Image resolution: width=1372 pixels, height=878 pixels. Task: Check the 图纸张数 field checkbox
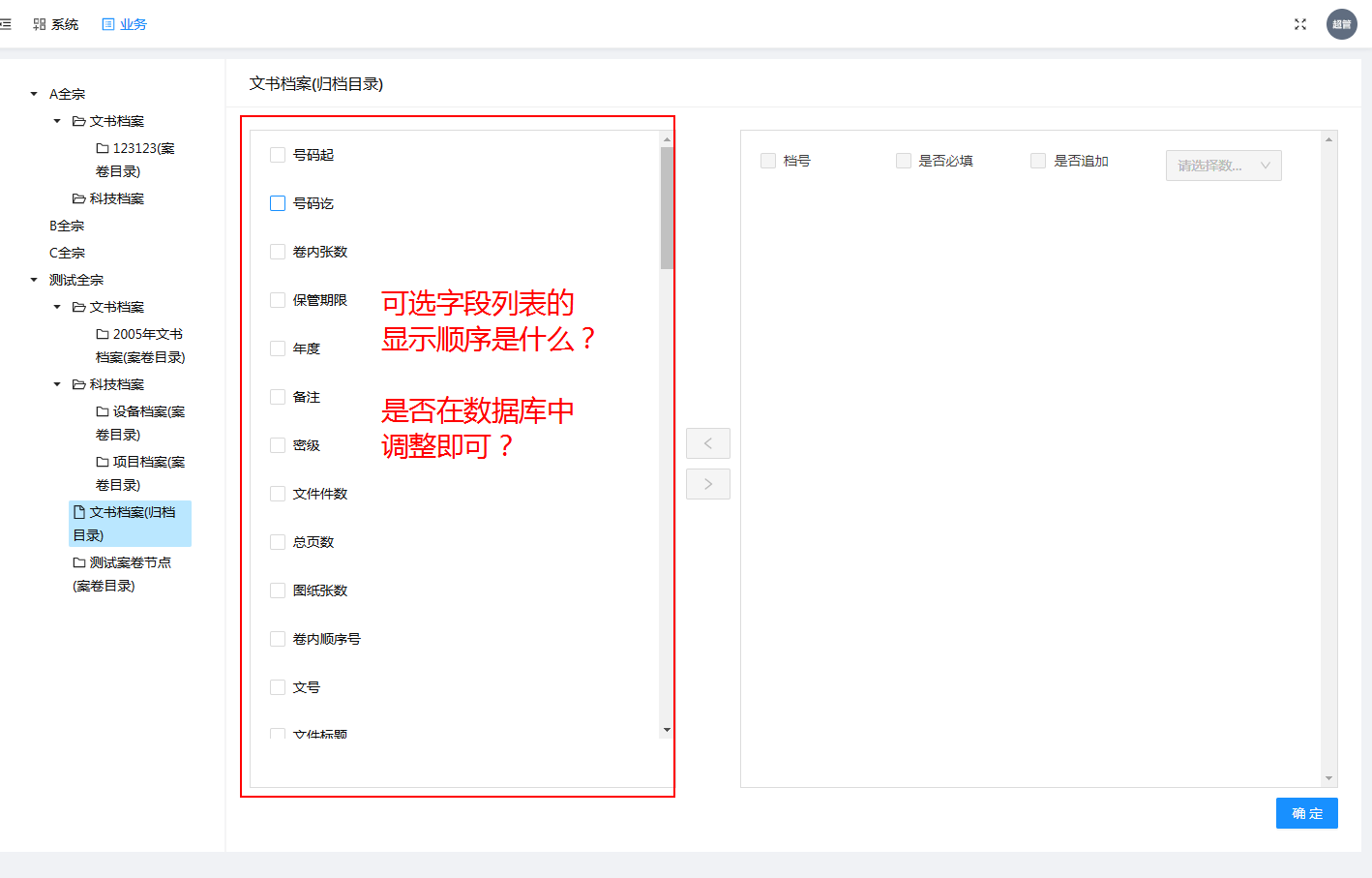(278, 590)
